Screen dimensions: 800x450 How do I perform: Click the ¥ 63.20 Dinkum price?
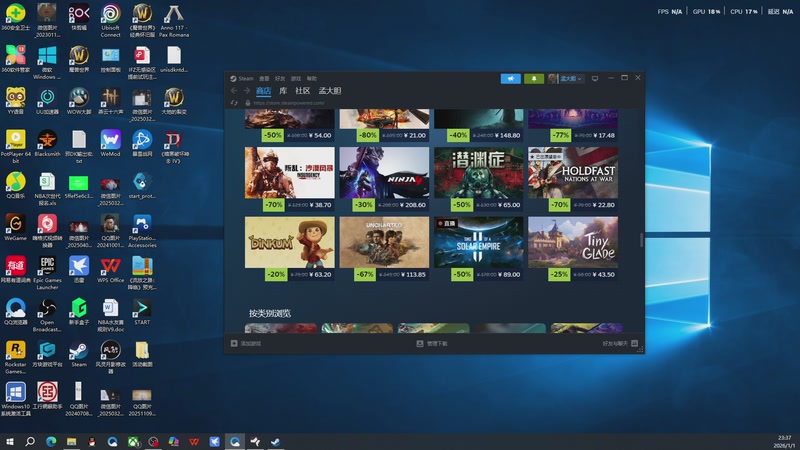[320, 274]
